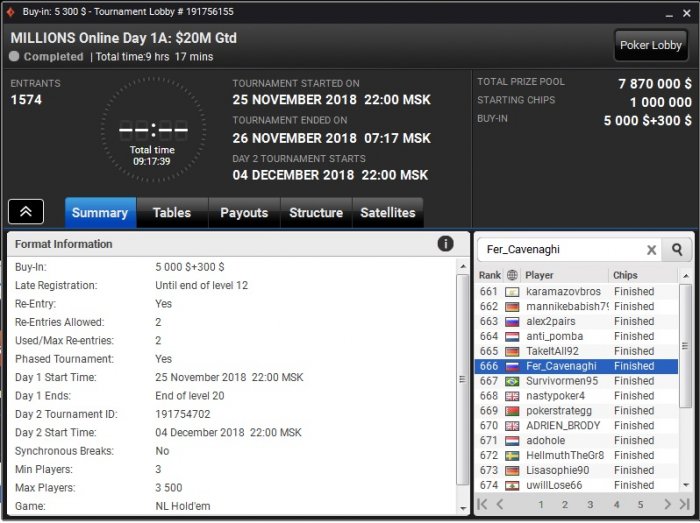Open the Structure tab

[x=316, y=213]
